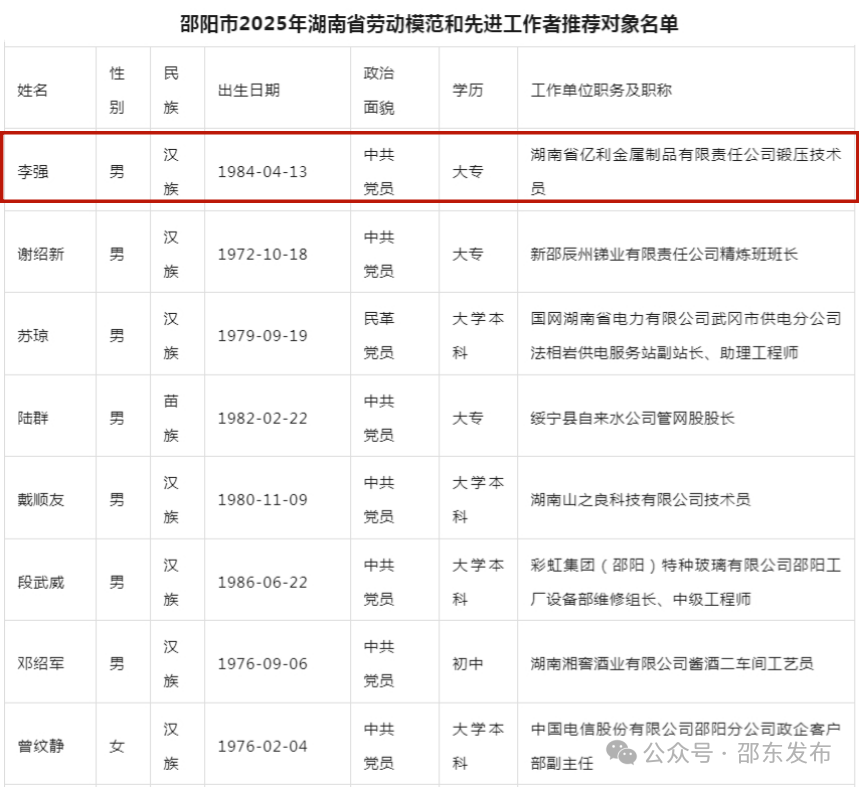Select the name 陆群
The height and width of the screenshot is (787, 859).
(33, 418)
